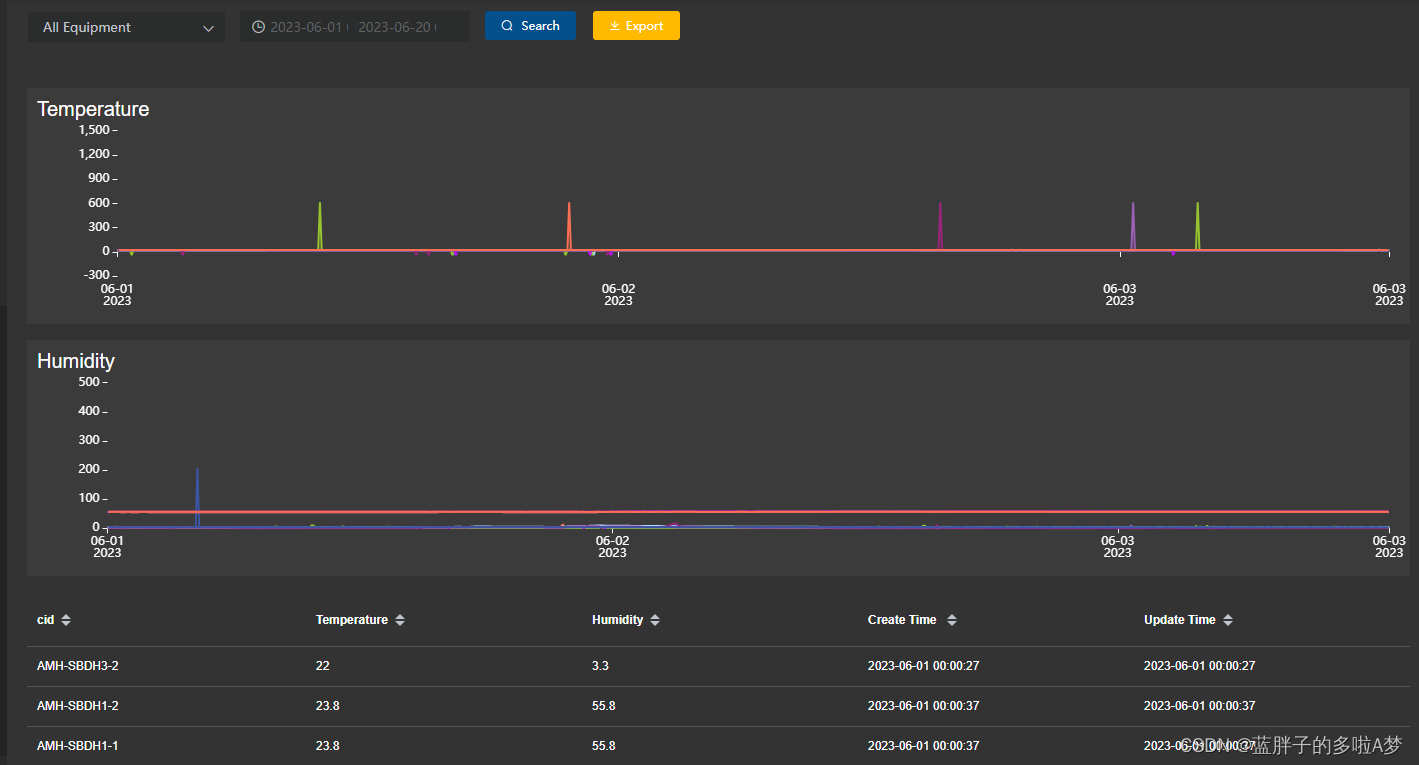Click update time 2023-06-01 00:00:27

(1200, 666)
